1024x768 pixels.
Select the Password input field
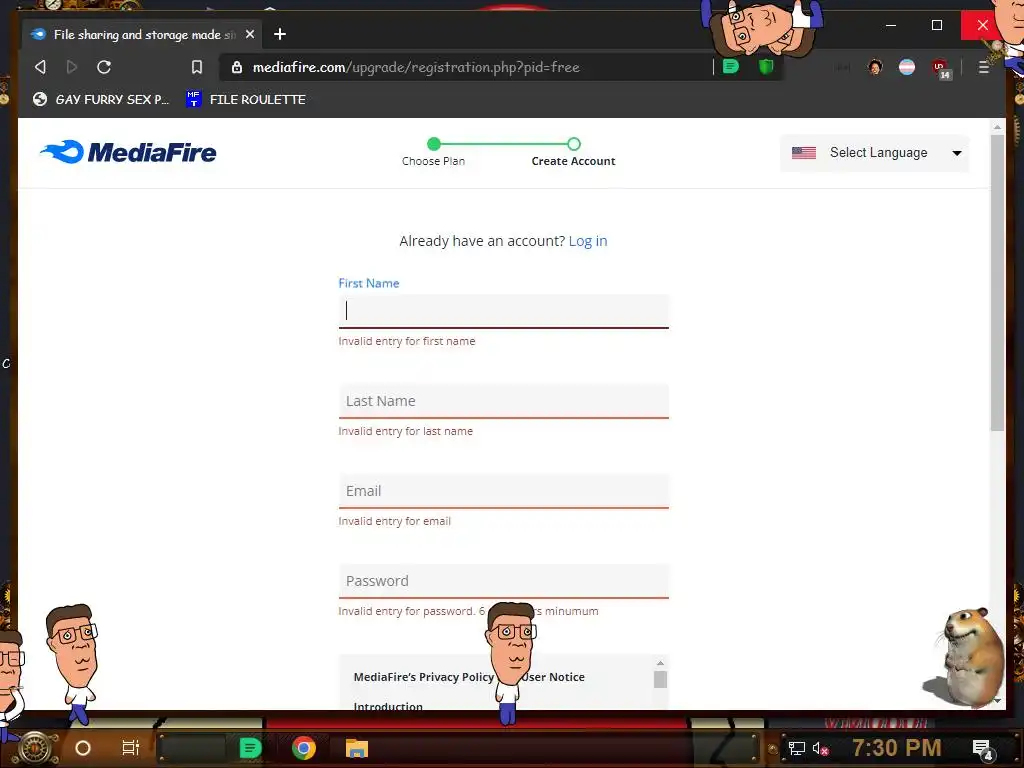(504, 581)
